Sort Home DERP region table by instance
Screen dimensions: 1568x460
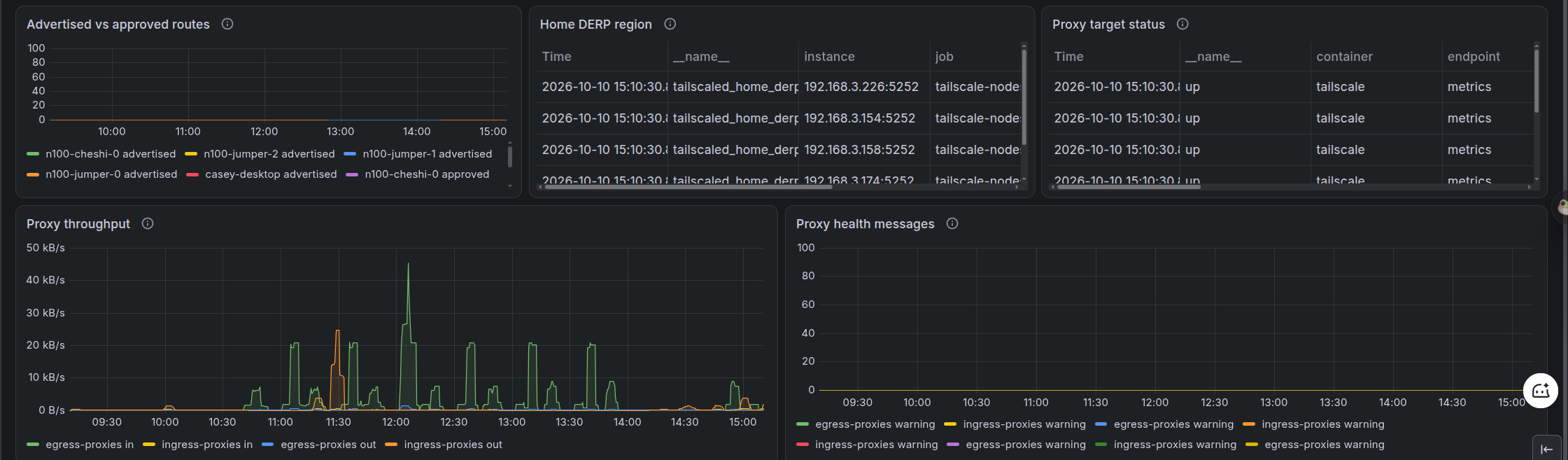point(829,57)
